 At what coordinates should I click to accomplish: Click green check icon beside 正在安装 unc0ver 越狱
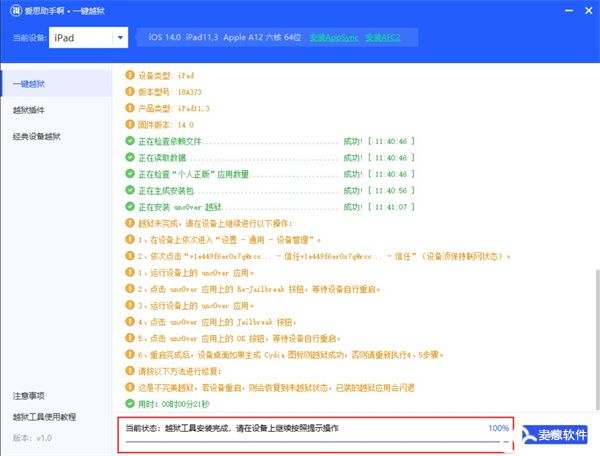(x=129, y=206)
